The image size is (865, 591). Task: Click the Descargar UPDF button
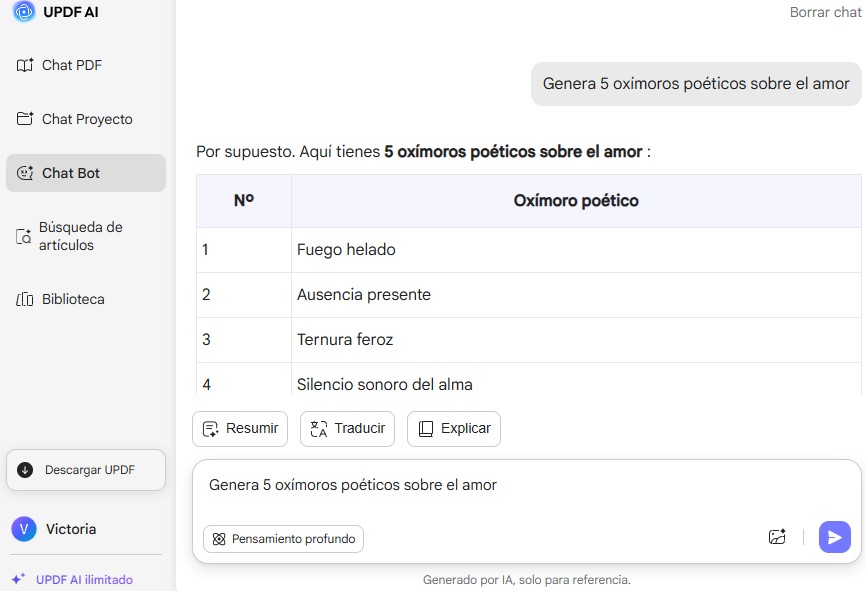point(86,470)
